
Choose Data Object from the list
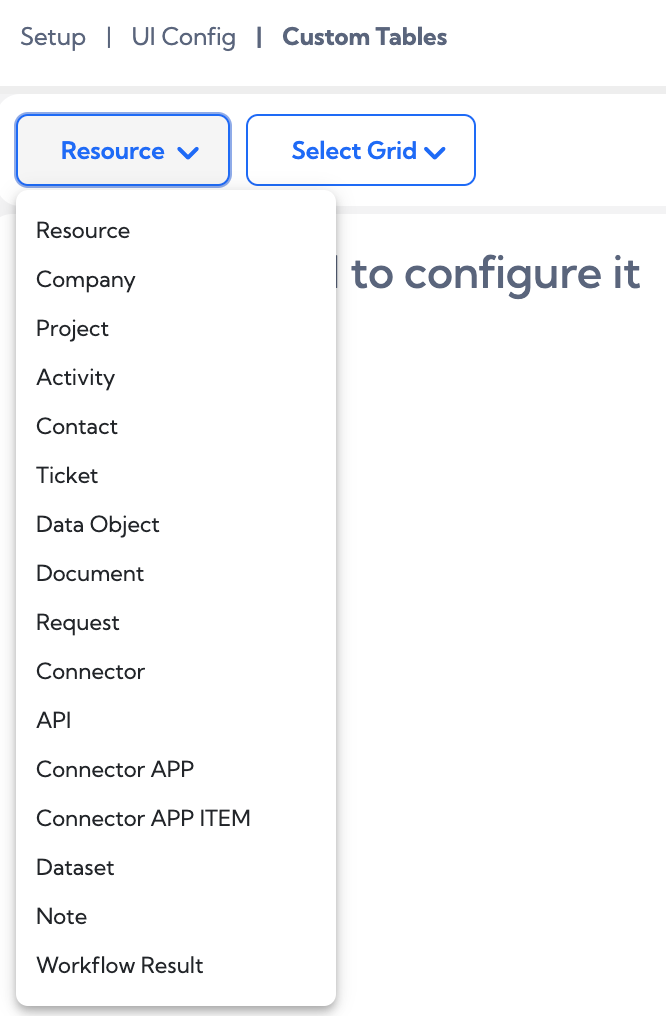tap(97, 524)
